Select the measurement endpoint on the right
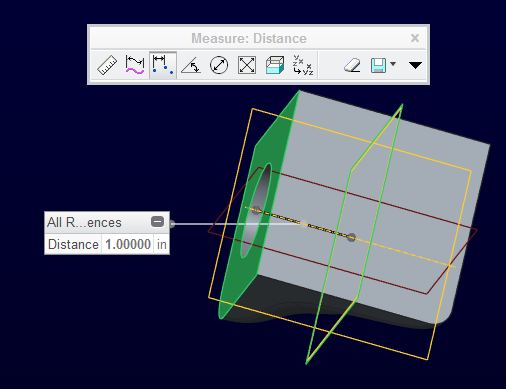This screenshot has height=389, width=506. [351, 237]
